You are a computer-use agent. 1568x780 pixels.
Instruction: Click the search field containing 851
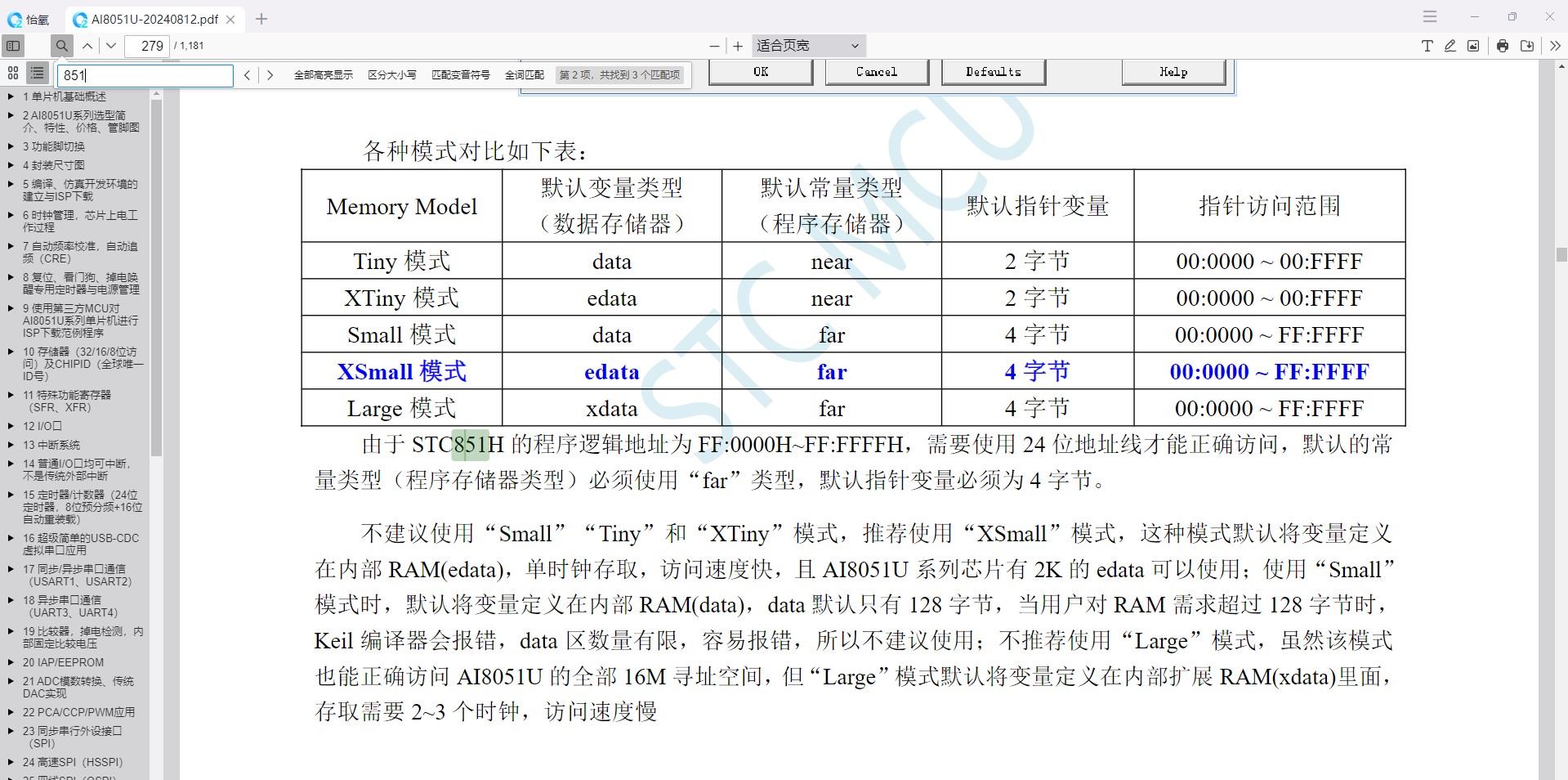point(145,75)
